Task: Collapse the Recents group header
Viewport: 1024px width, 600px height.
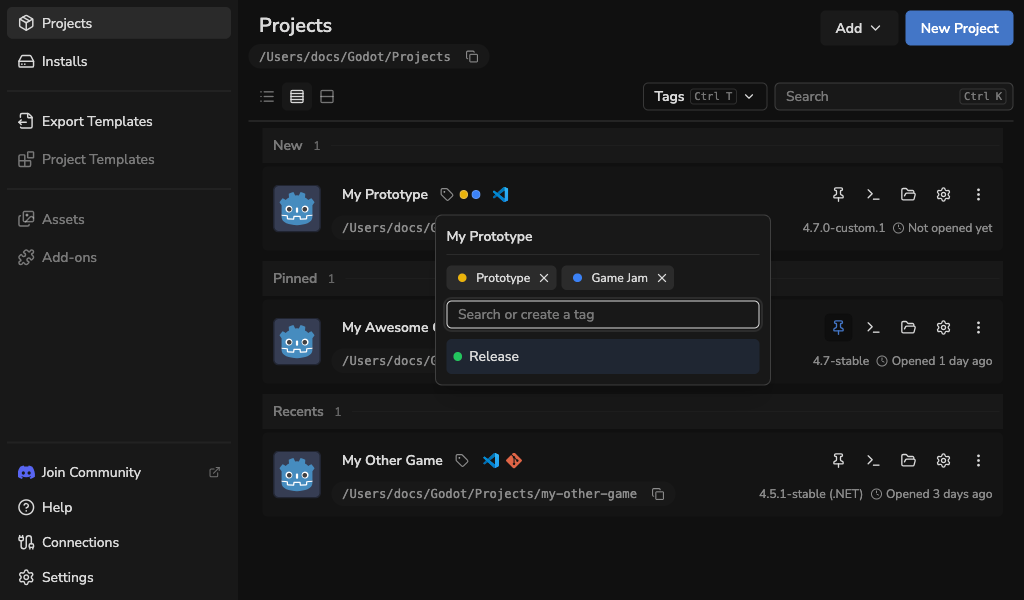Action: pos(632,411)
